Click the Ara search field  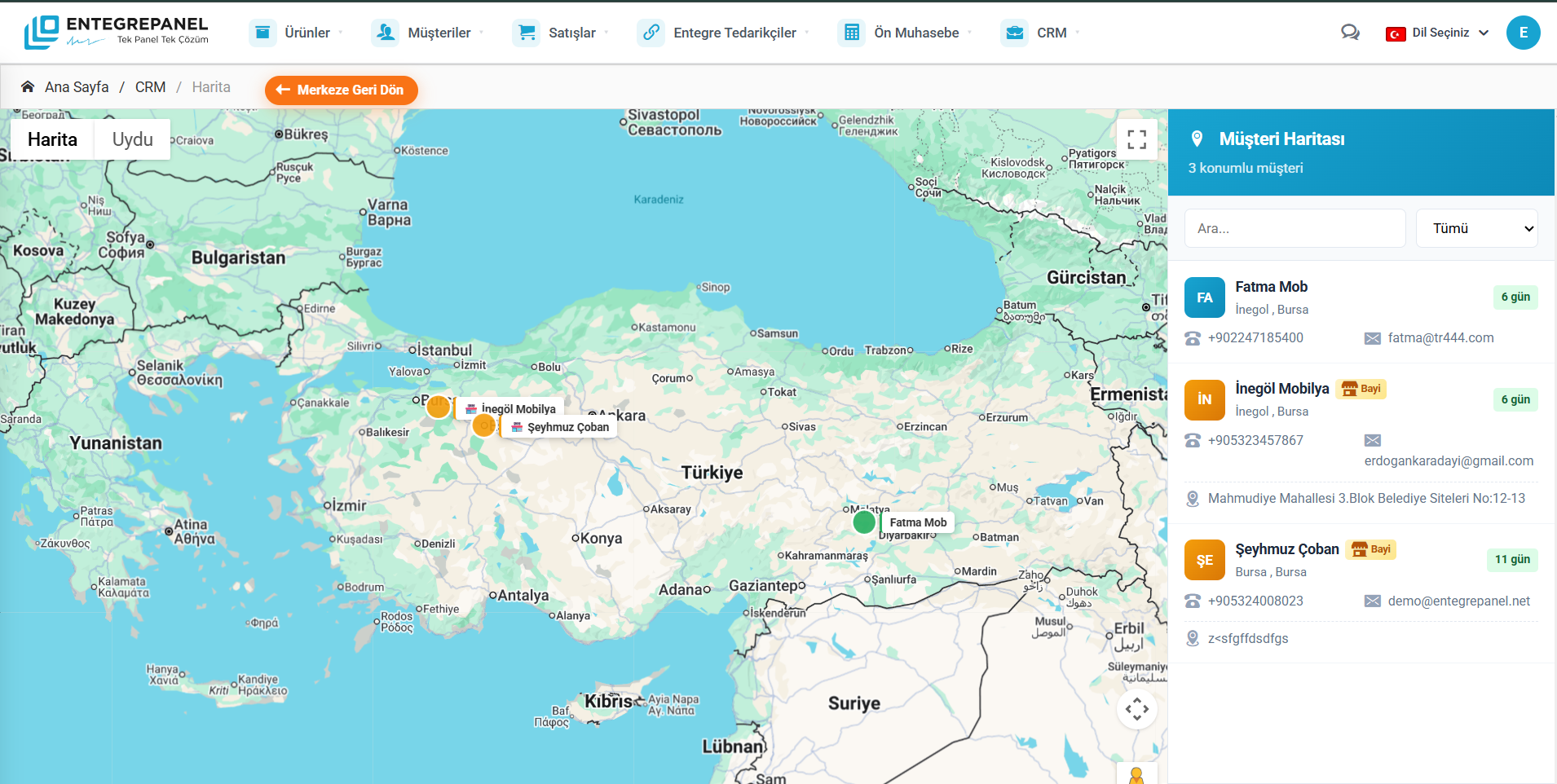(1295, 228)
